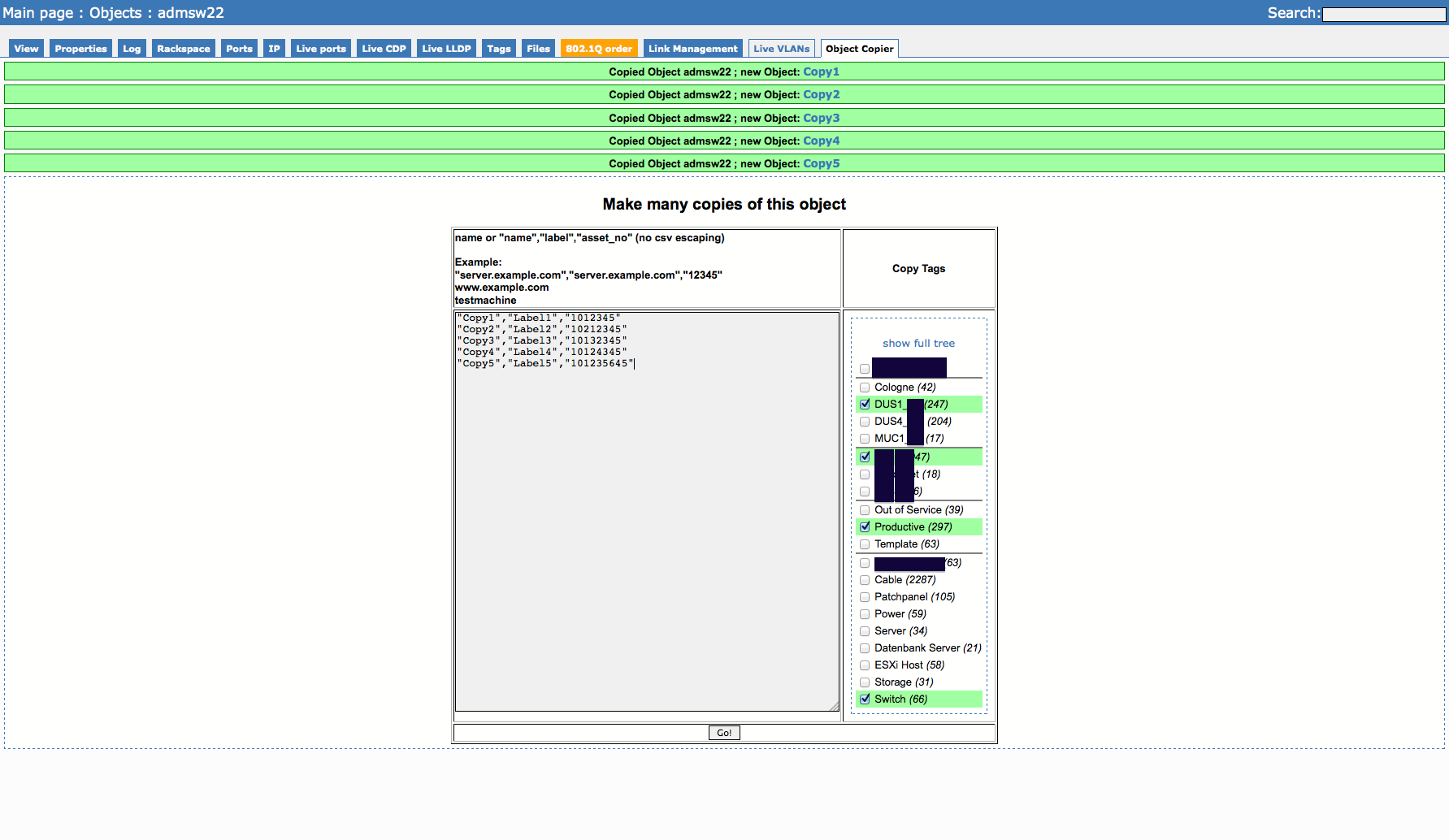Image resolution: width=1449 pixels, height=840 pixels.
Task: Open the Copy5 object link
Action: [x=821, y=163]
